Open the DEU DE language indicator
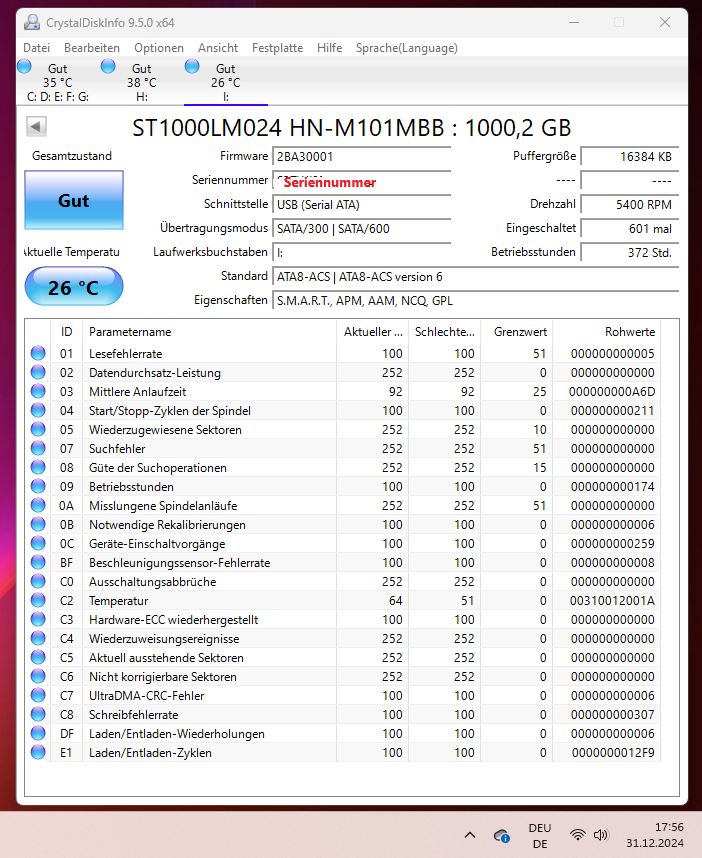Image resolution: width=702 pixels, height=858 pixels. tap(539, 836)
